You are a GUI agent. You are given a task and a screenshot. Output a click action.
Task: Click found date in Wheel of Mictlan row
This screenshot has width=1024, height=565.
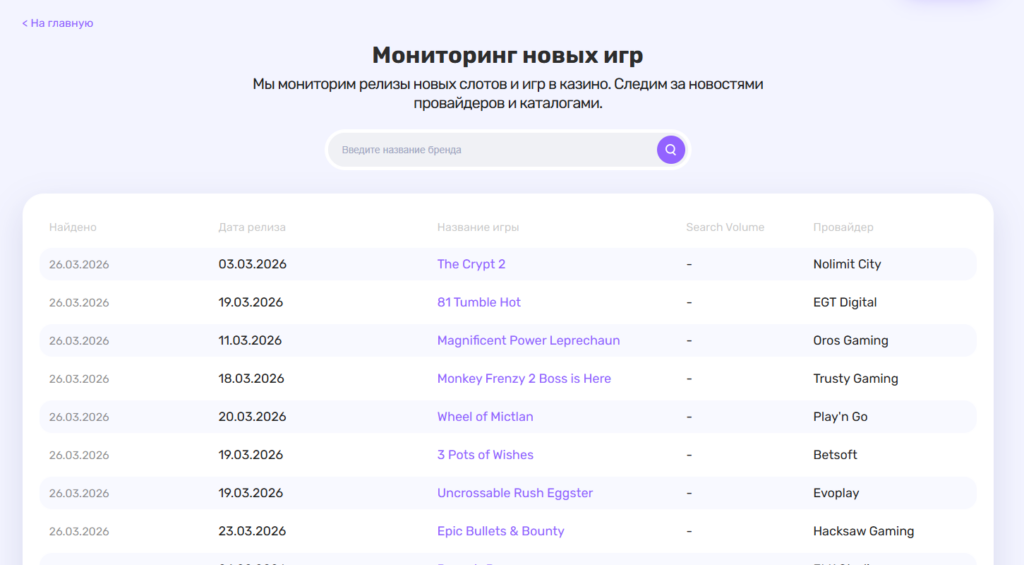click(x=79, y=417)
